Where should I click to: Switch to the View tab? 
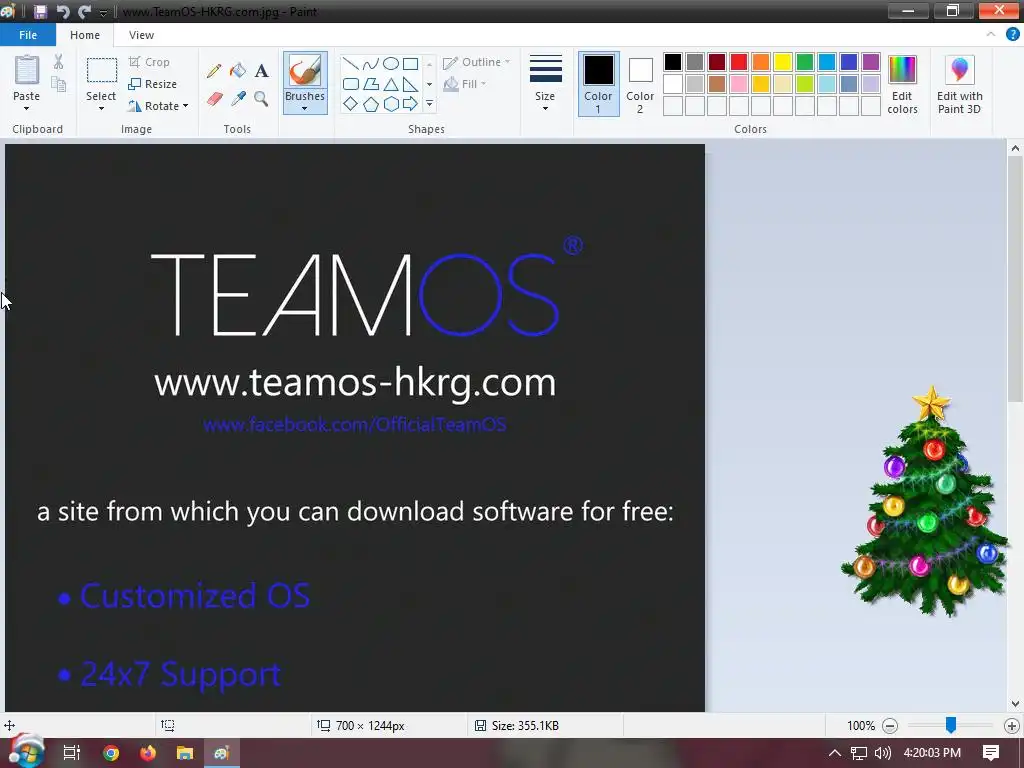141,35
